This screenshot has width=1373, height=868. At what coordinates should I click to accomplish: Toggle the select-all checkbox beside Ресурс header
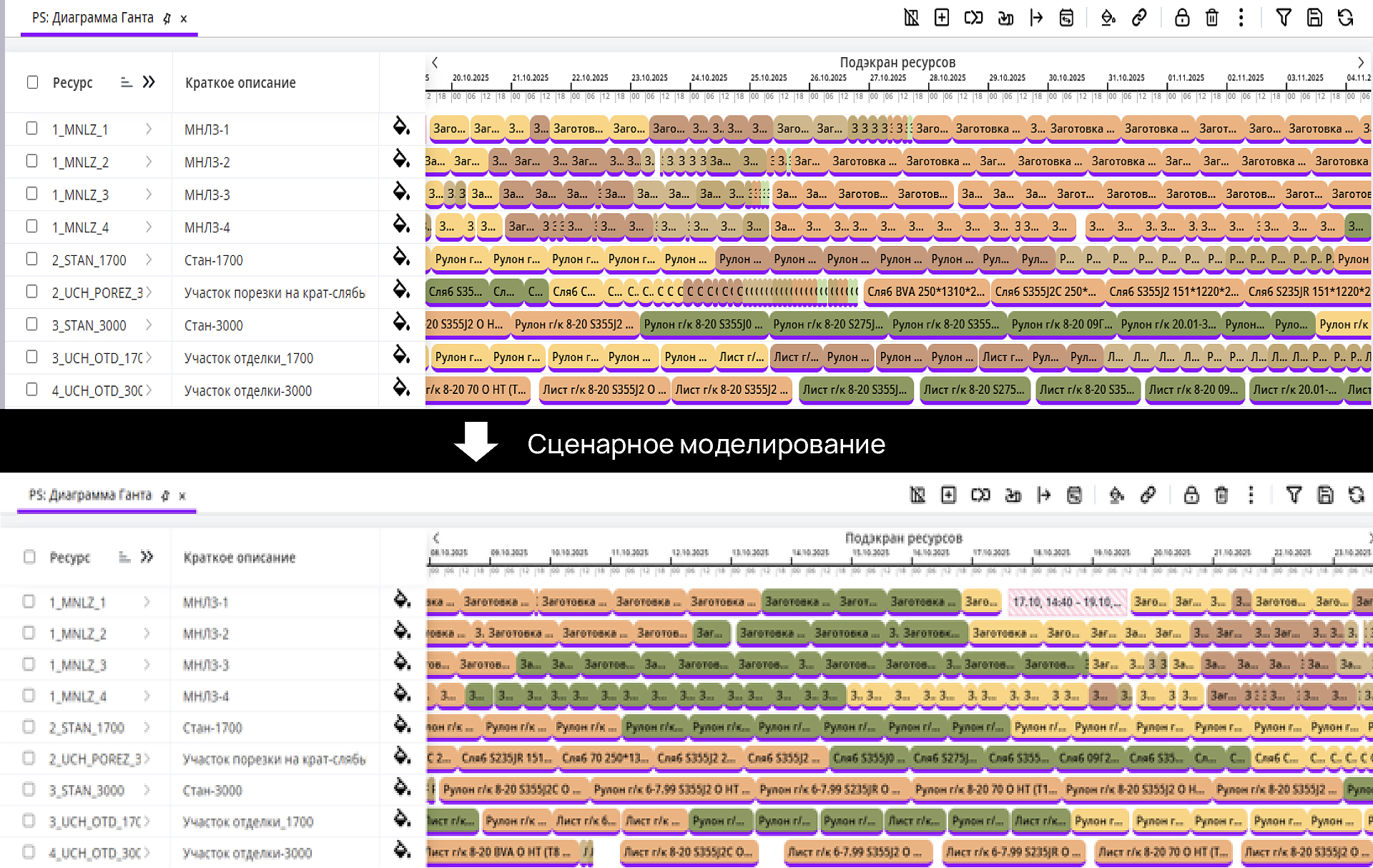[32, 82]
